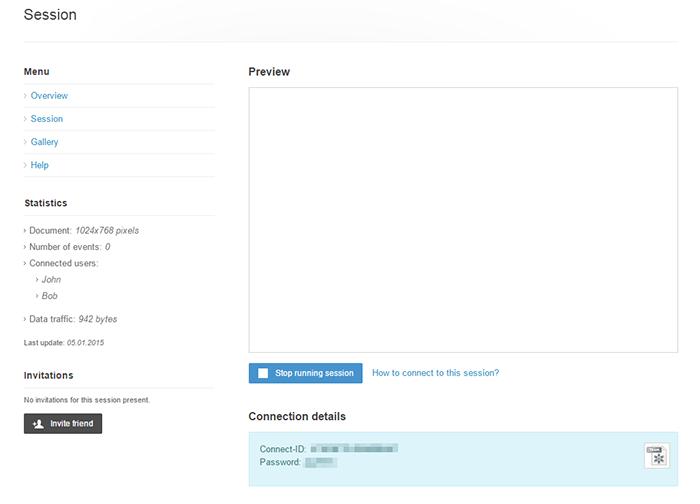
Task: Open the Help page
Action: point(40,165)
